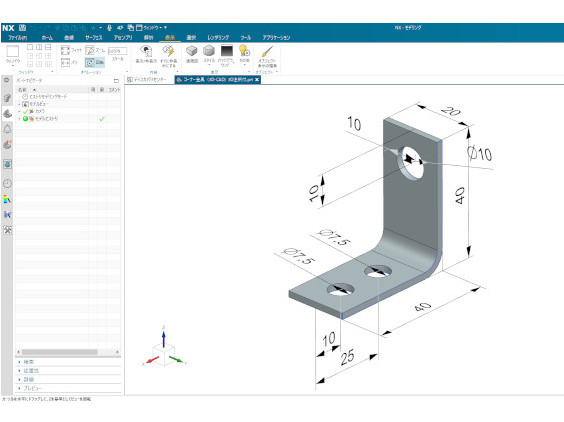
Task: Maximize the Part Navigator panel
Action: 116,81
